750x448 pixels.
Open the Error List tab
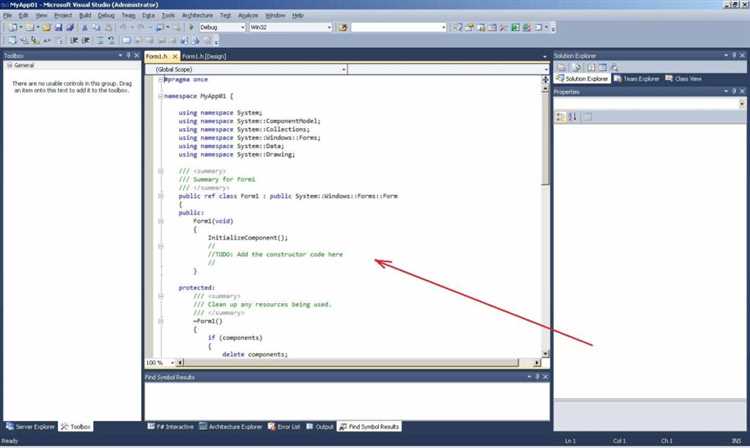click(x=284, y=426)
